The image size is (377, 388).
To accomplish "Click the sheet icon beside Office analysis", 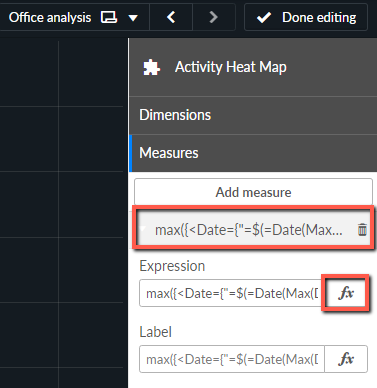I will (x=109, y=17).
